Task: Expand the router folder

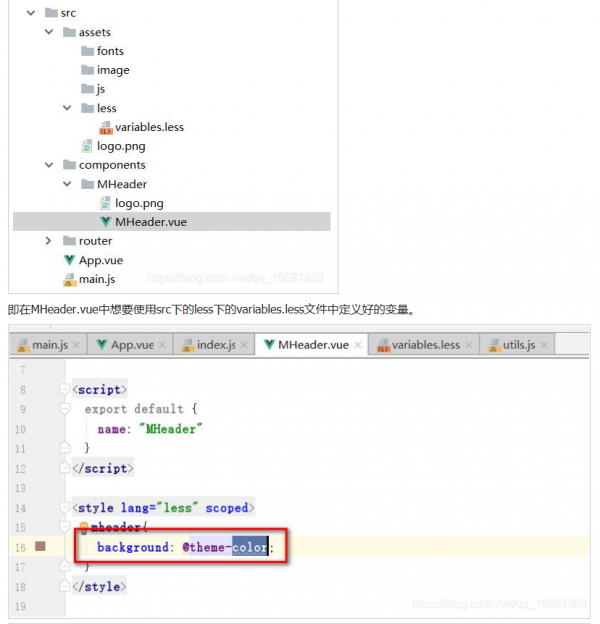Action: point(48,241)
